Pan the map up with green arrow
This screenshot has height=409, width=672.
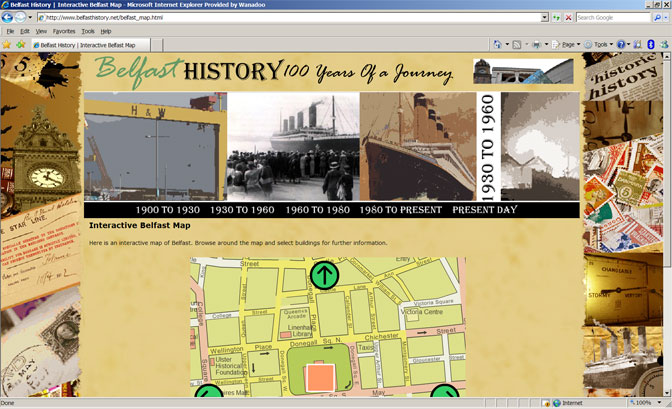[x=324, y=275]
